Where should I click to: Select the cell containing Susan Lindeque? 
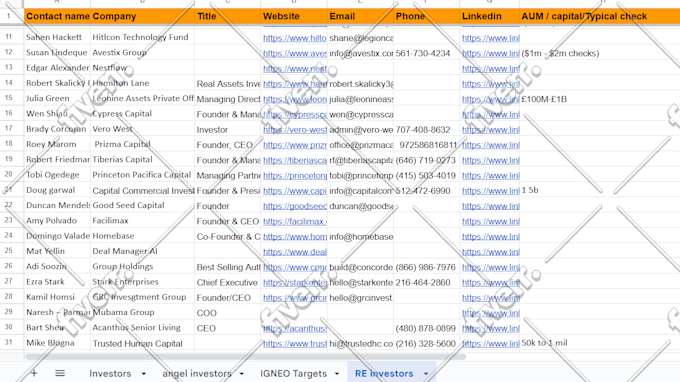coord(57,52)
